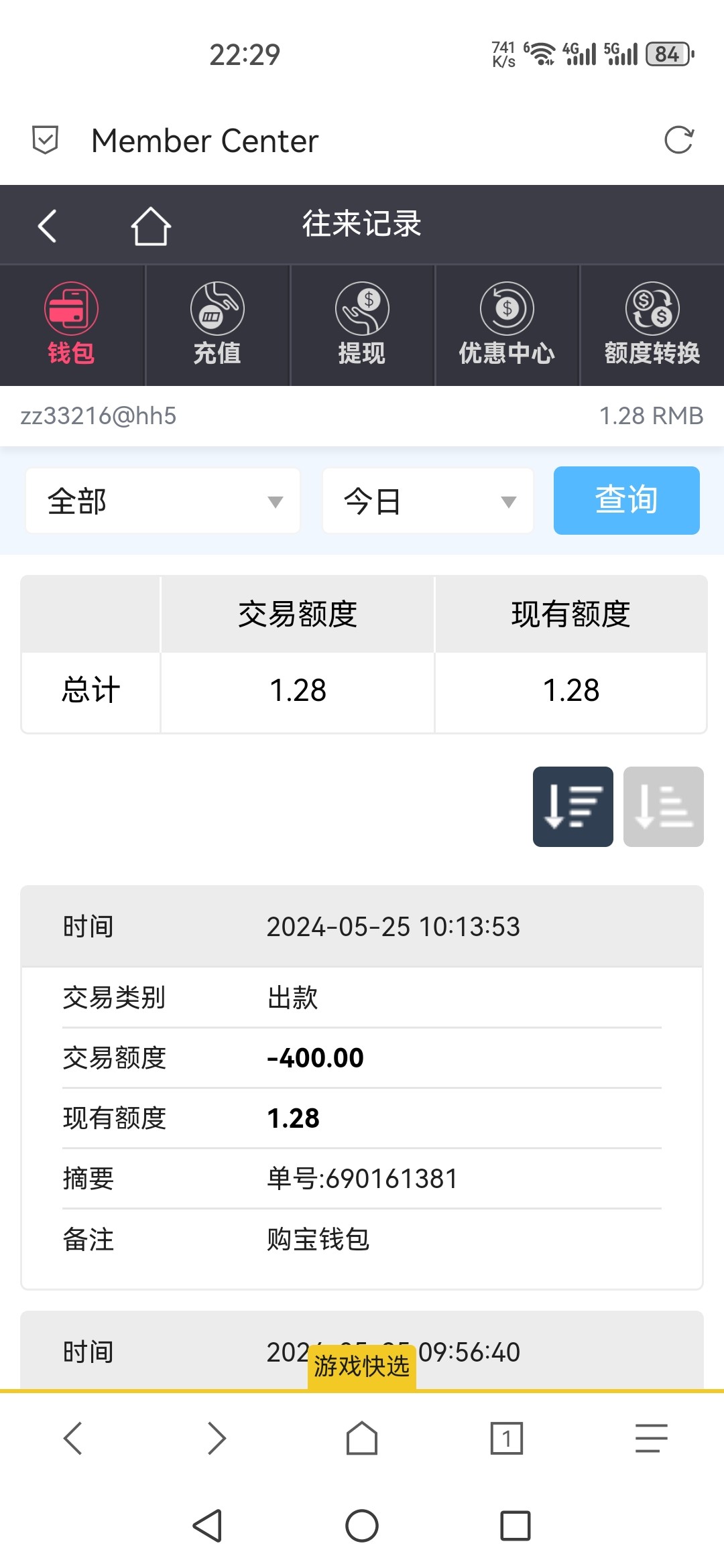Expand the 全部 selector via its arrow
The height and width of the screenshot is (1568, 724).
276,501
